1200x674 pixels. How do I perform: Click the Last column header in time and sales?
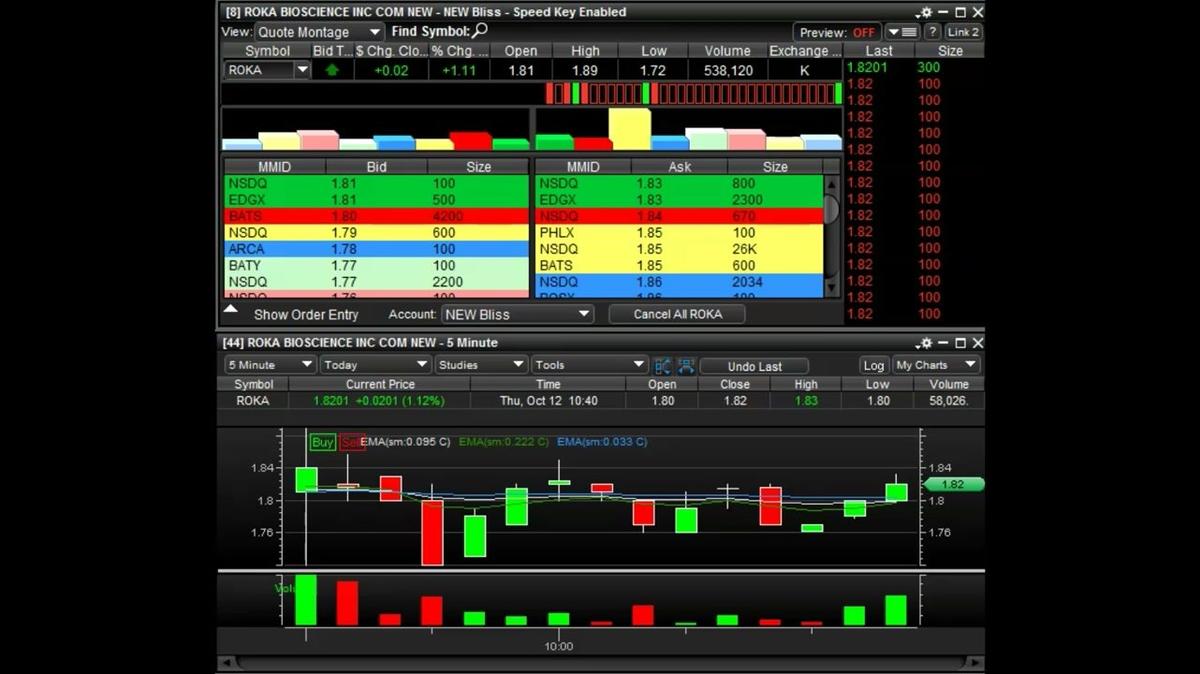click(x=879, y=51)
